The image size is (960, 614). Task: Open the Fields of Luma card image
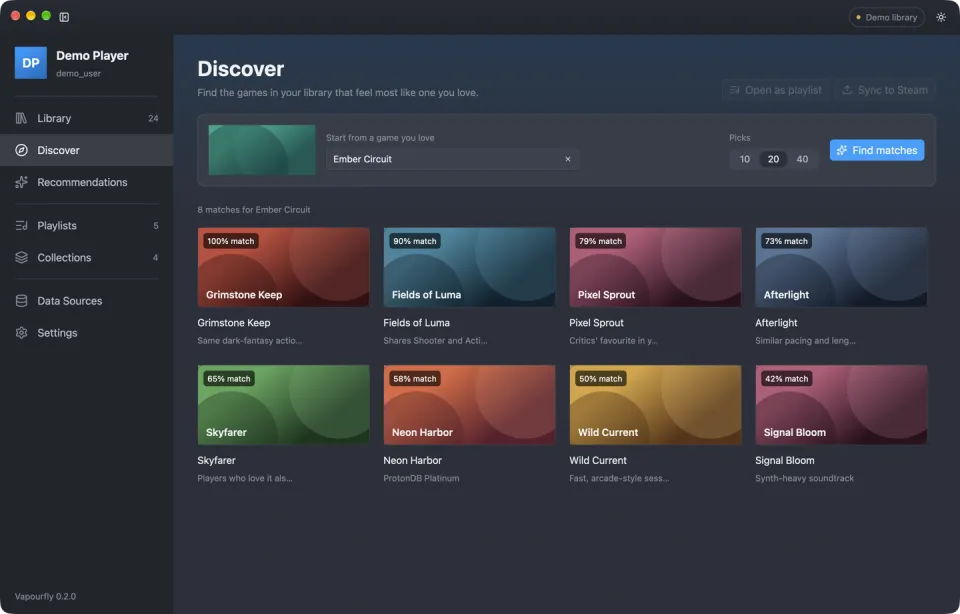(469, 267)
